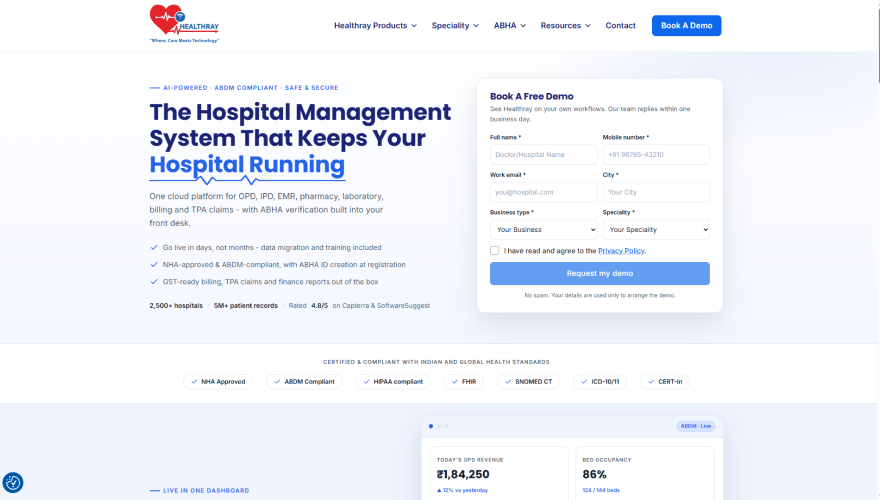The width and height of the screenshot is (880, 500).
Task: Open the Your Business dropdown
Action: tap(543, 230)
